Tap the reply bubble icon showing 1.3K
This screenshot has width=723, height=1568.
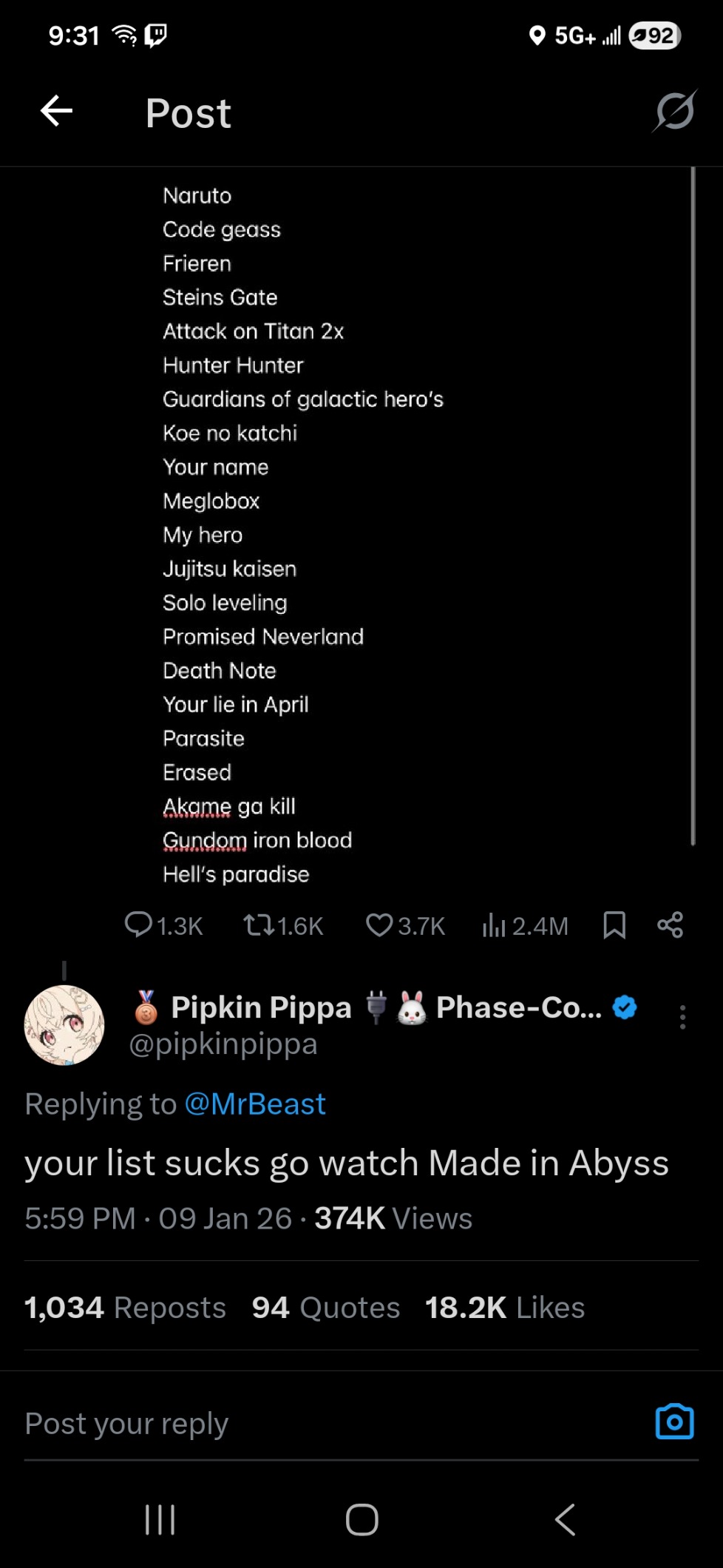click(x=138, y=925)
